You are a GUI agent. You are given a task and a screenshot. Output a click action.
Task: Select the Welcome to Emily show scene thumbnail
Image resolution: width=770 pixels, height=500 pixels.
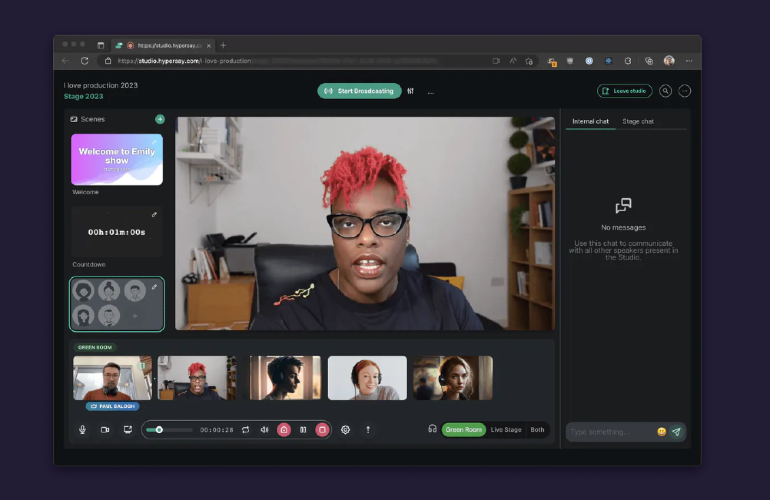click(x=117, y=160)
